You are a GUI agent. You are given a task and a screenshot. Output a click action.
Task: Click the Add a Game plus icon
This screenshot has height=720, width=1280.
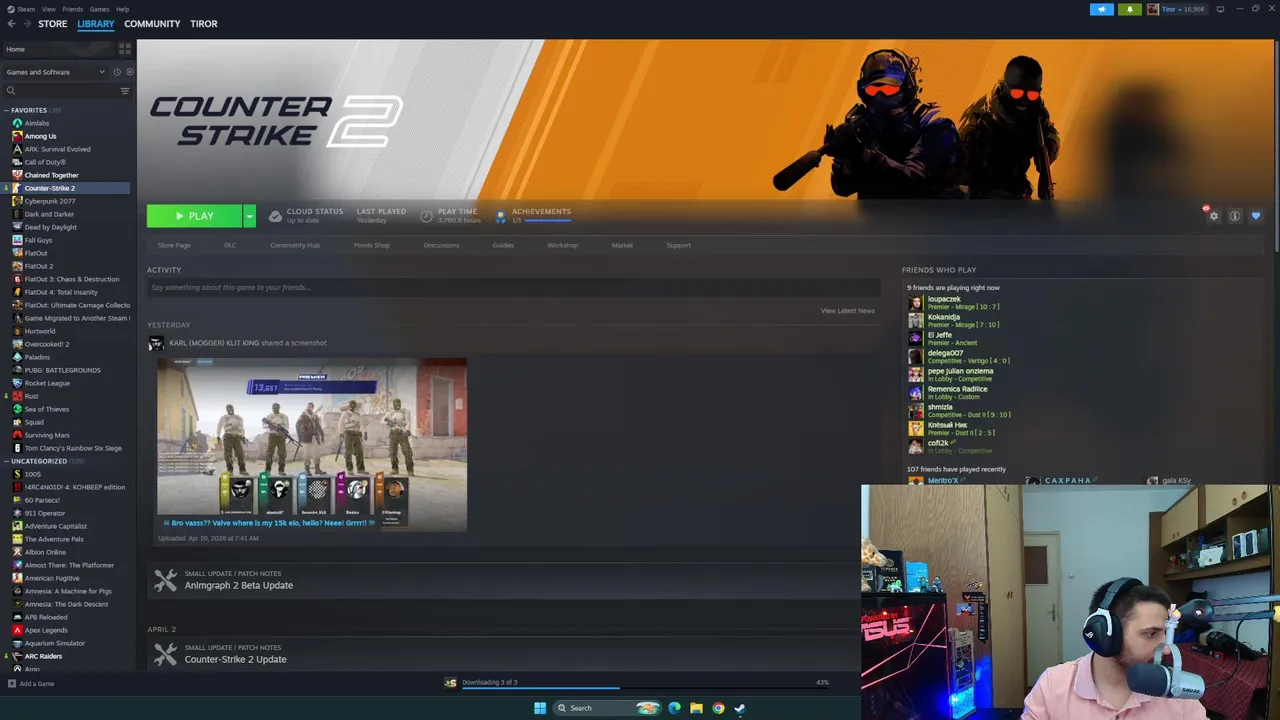click(x=11, y=684)
